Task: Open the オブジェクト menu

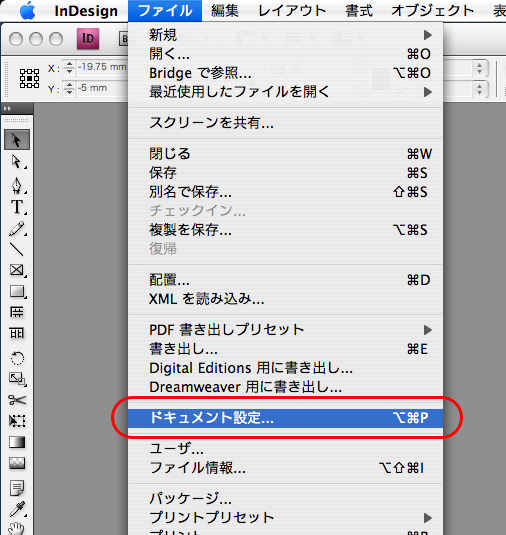Action: [433, 11]
